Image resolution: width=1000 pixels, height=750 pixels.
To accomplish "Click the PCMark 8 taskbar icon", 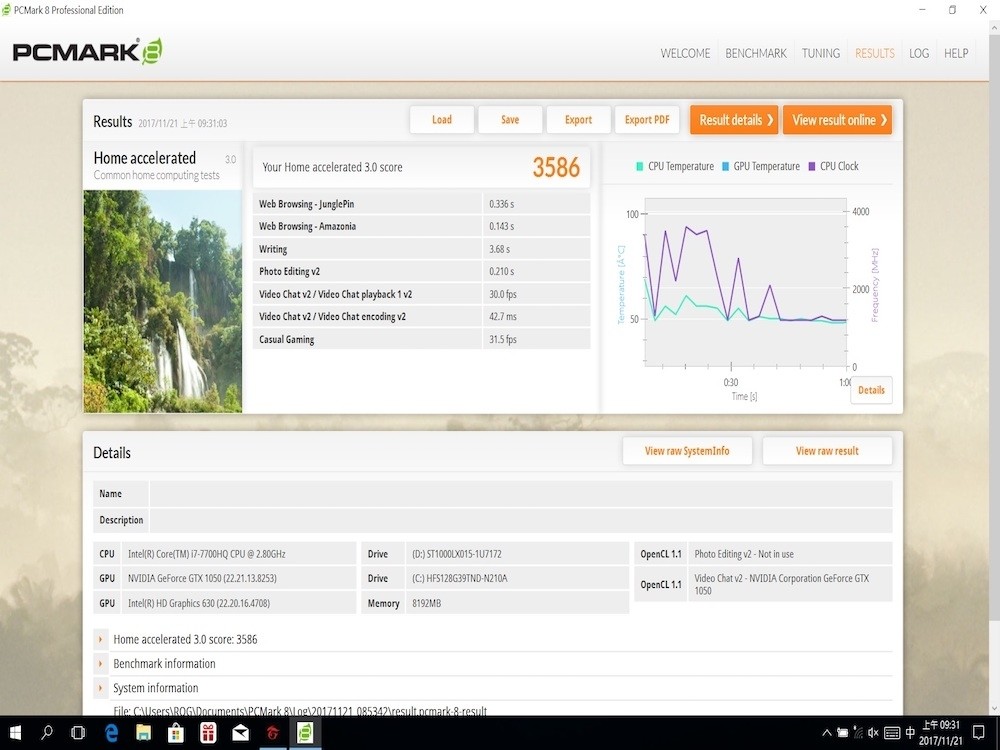I will point(305,733).
